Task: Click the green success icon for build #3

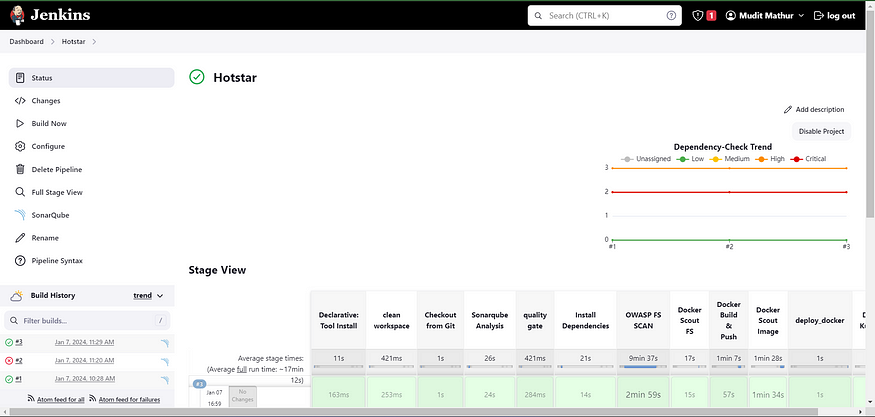Action: (9, 342)
